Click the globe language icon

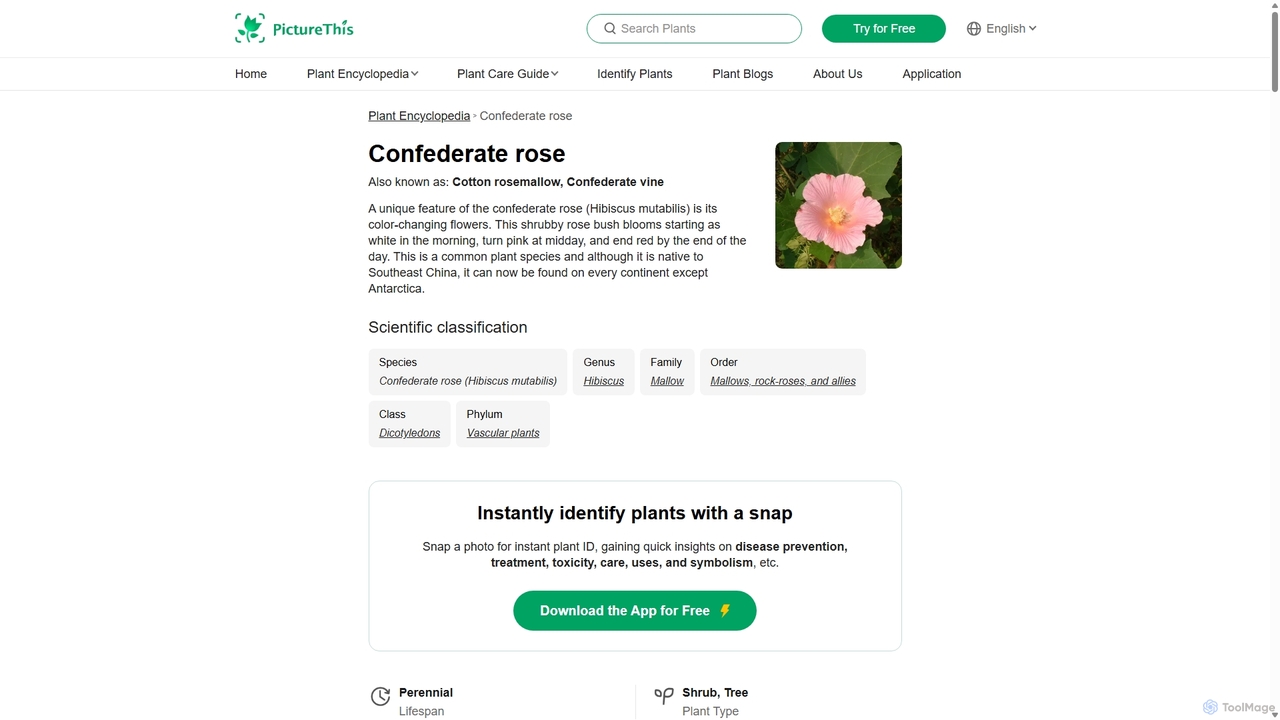(974, 29)
